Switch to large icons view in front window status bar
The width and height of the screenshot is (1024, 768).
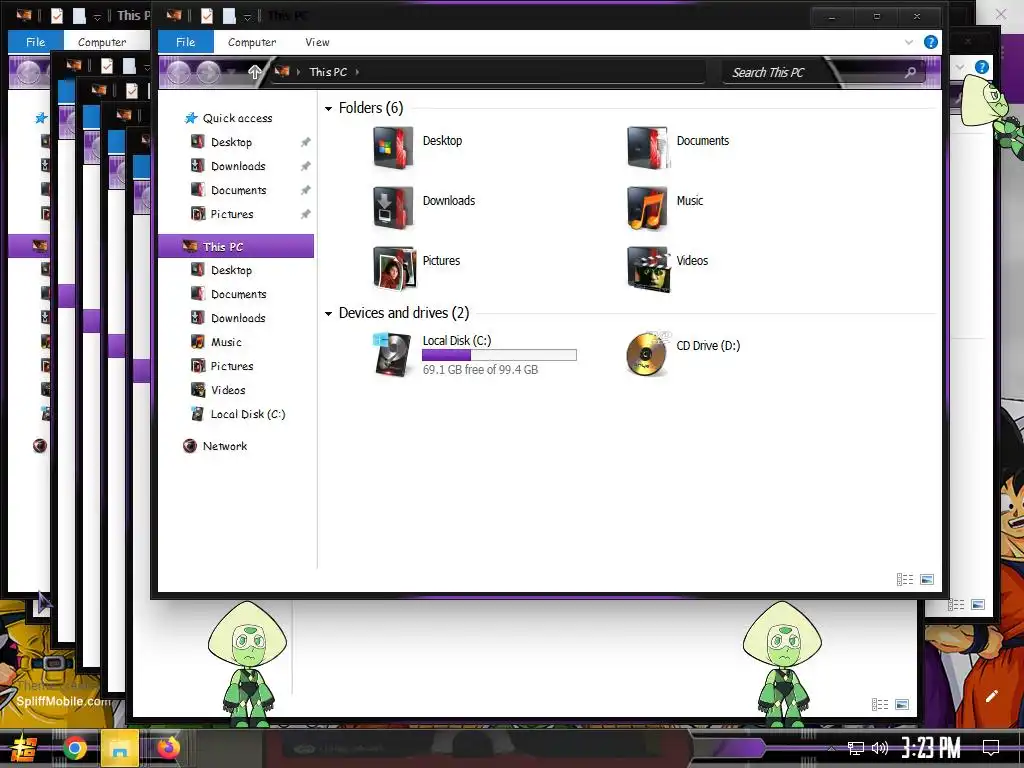pos(927,579)
